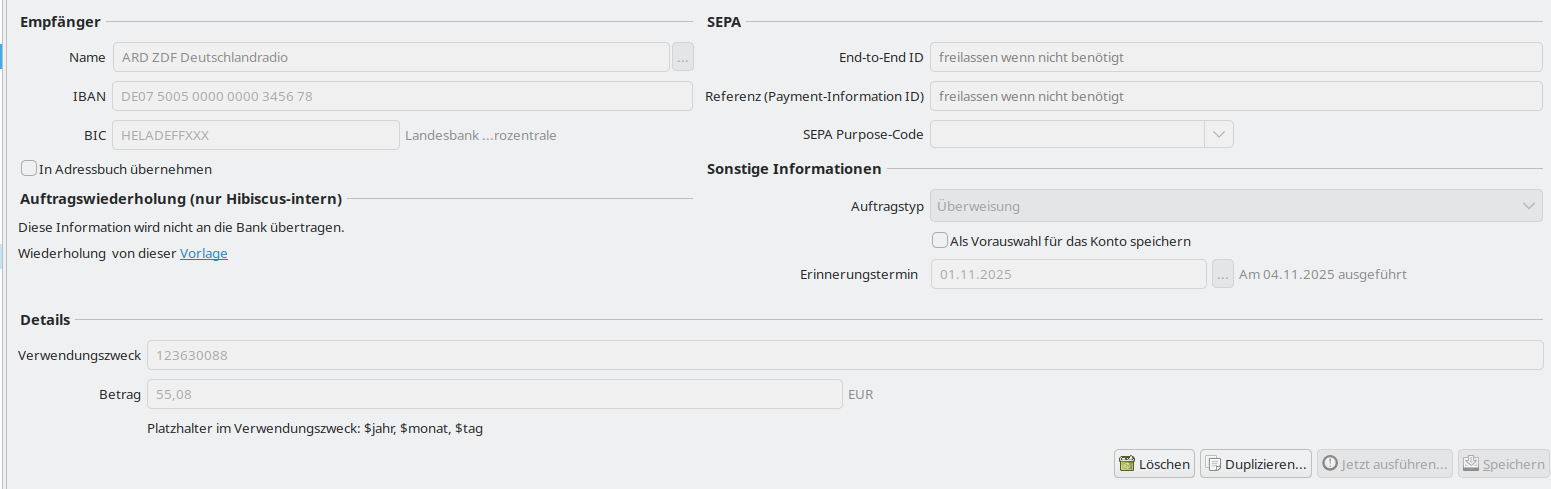Open the Vorlage link
The image size is (1551, 489).
[x=204, y=254]
